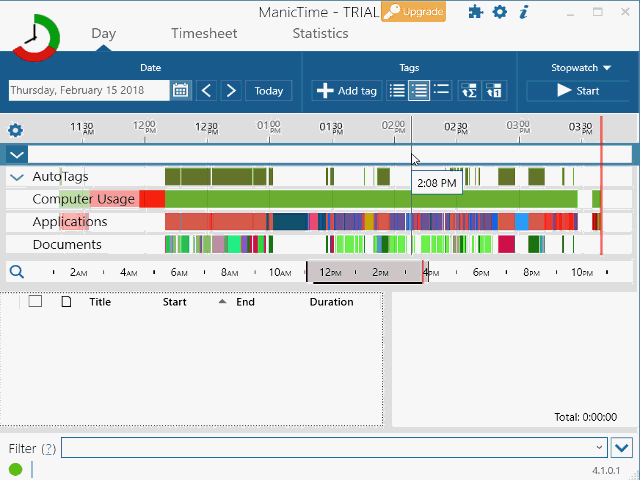This screenshot has width=640, height=480.
Task: Switch to the Timesheet tab
Action: pos(204,33)
